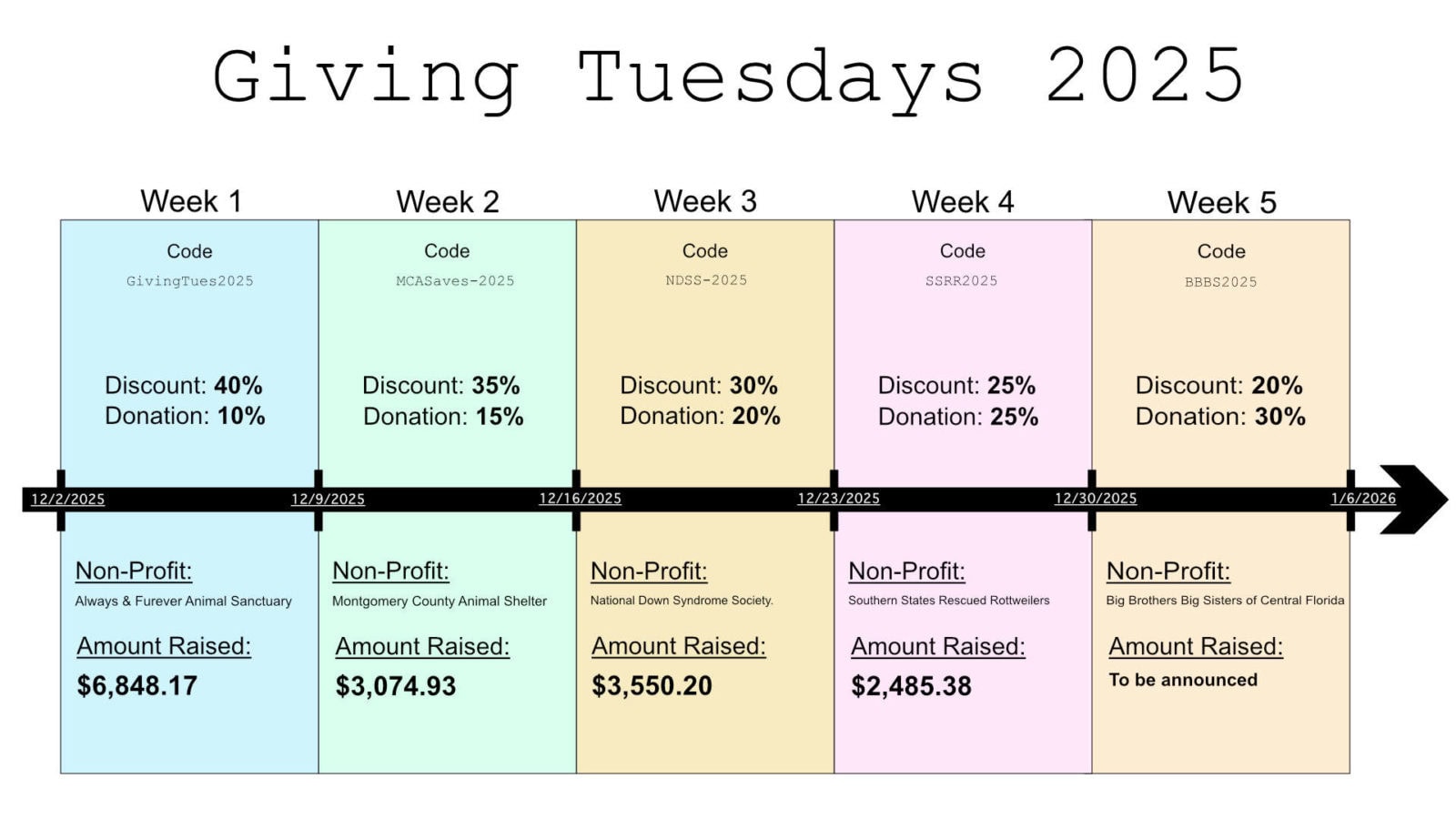Select the $6,848.17 amount raised
This screenshot has height=819, width=1456.
[x=137, y=685]
